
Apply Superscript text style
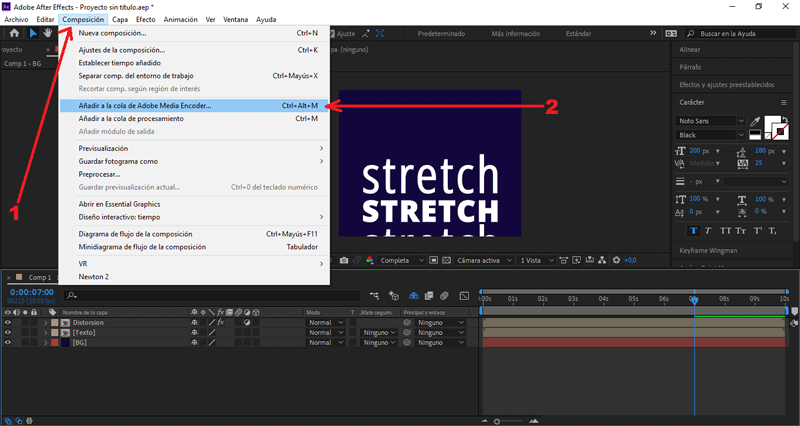758,231
